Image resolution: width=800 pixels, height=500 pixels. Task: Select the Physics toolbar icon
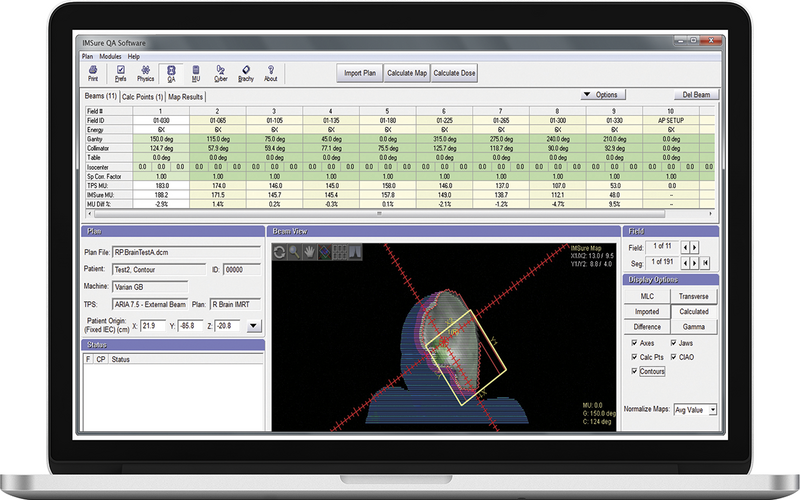pyautogui.click(x=146, y=71)
